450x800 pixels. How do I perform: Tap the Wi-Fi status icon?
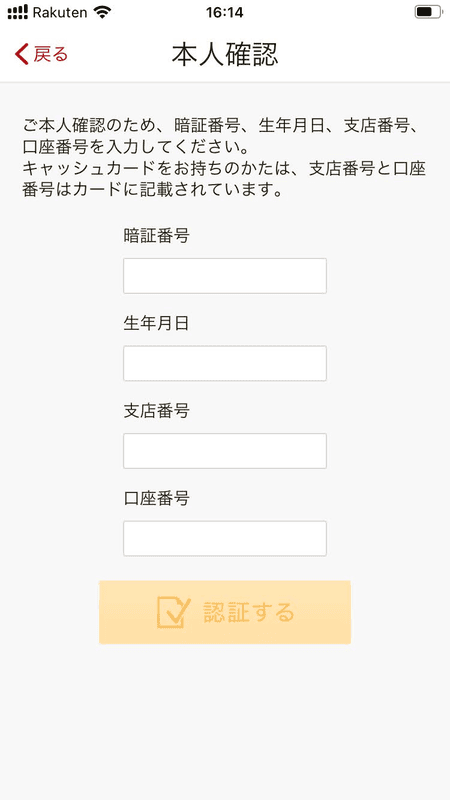102,12
